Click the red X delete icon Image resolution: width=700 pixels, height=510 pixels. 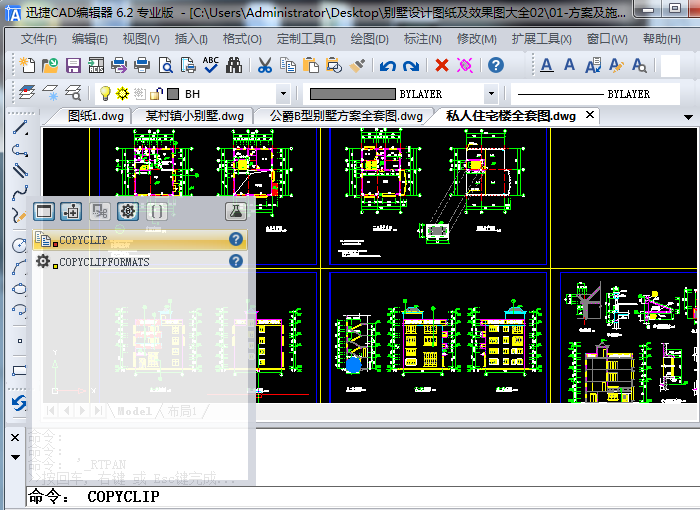coord(442,65)
